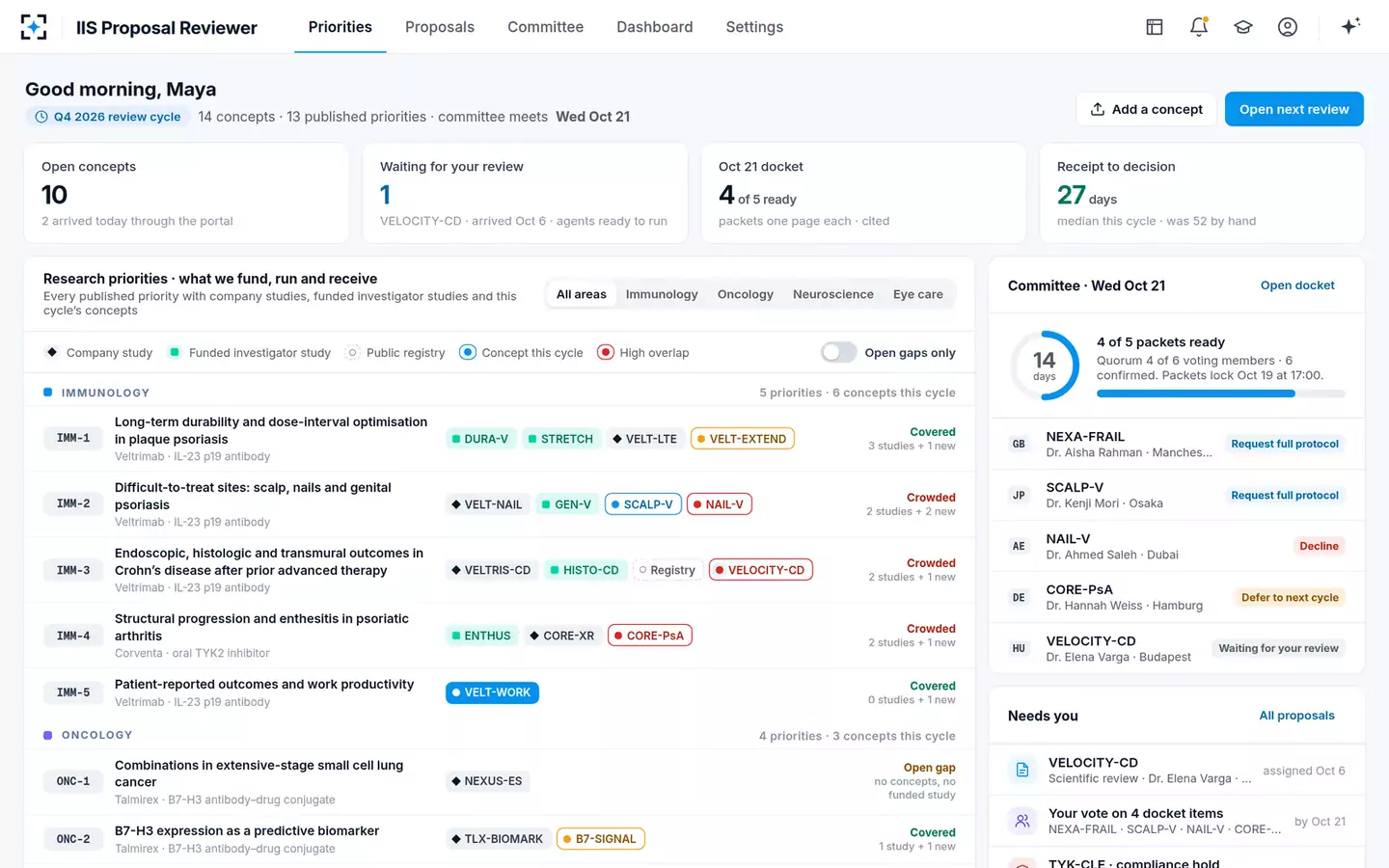
Task: Open the VELOCITY-CD concept chip in IMM-3
Action: click(x=761, y=570)
